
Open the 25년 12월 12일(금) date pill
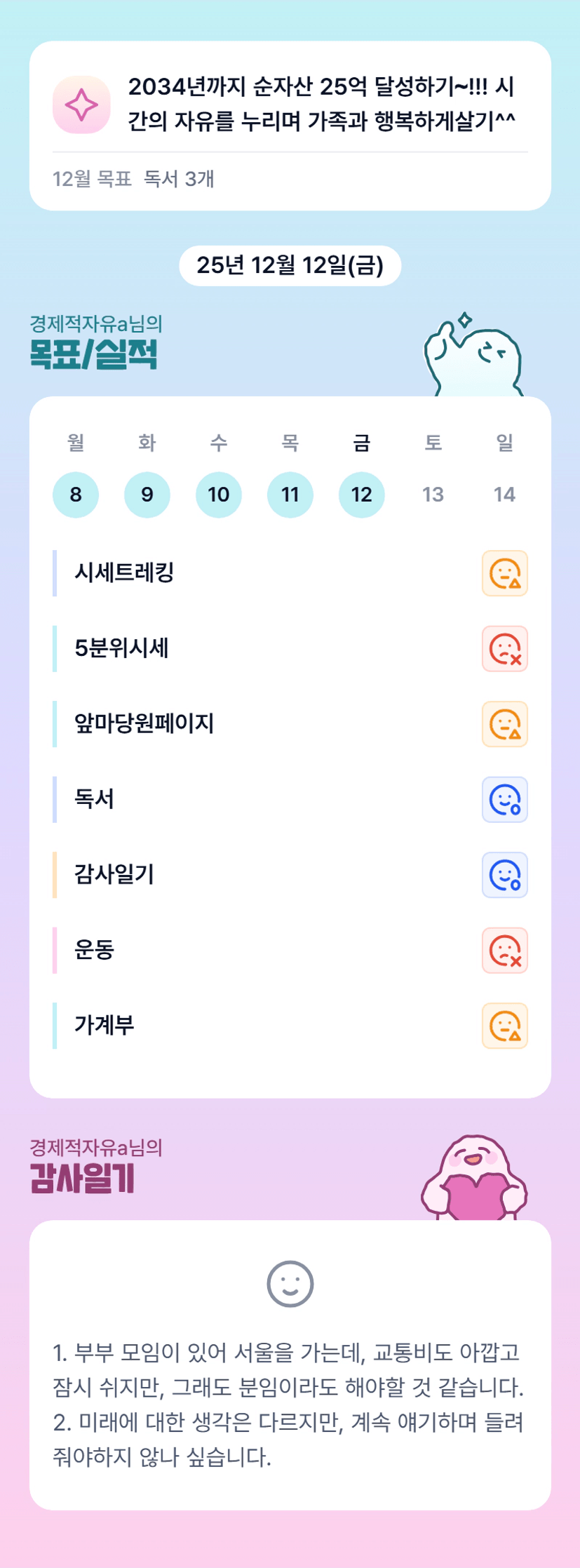point(290,266)
